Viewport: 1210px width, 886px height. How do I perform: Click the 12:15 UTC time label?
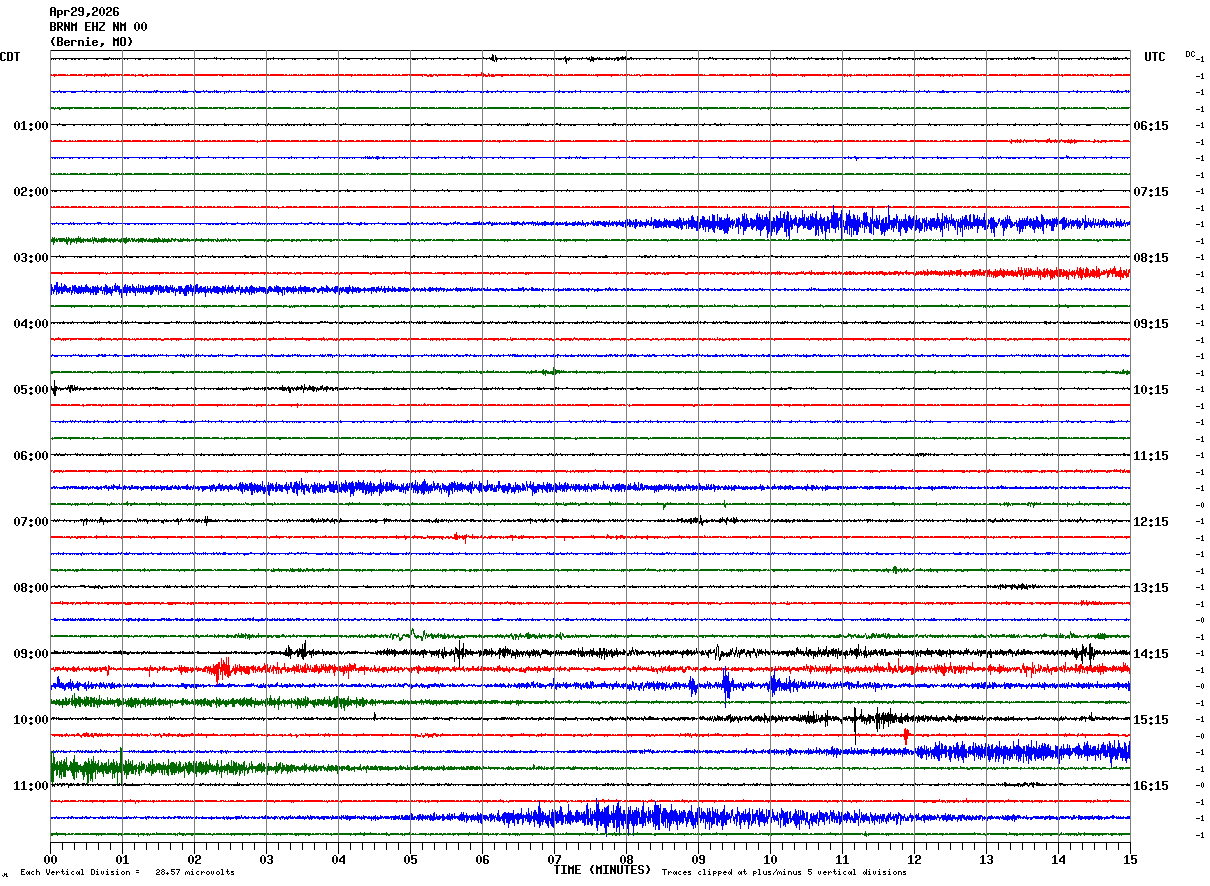click(1150, 522)
